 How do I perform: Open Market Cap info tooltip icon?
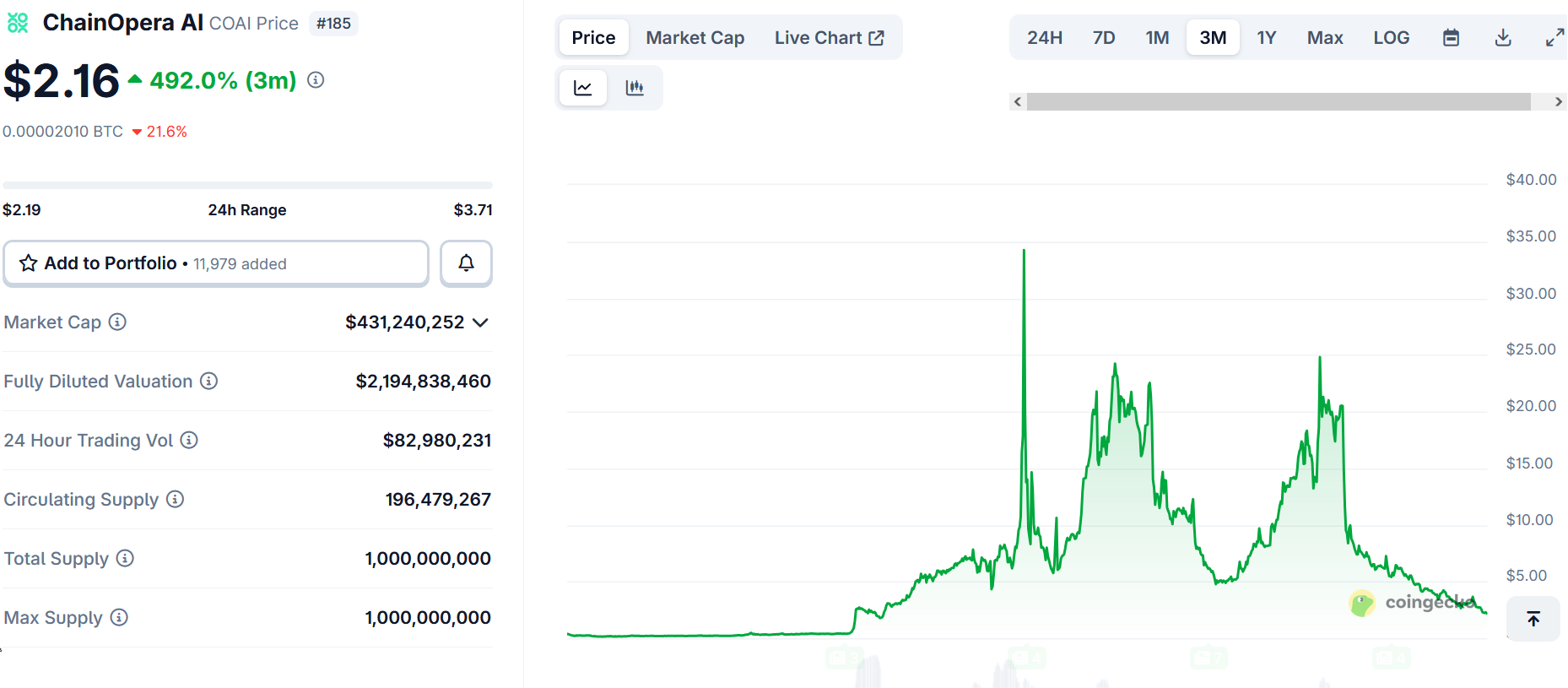click(118, 322)
